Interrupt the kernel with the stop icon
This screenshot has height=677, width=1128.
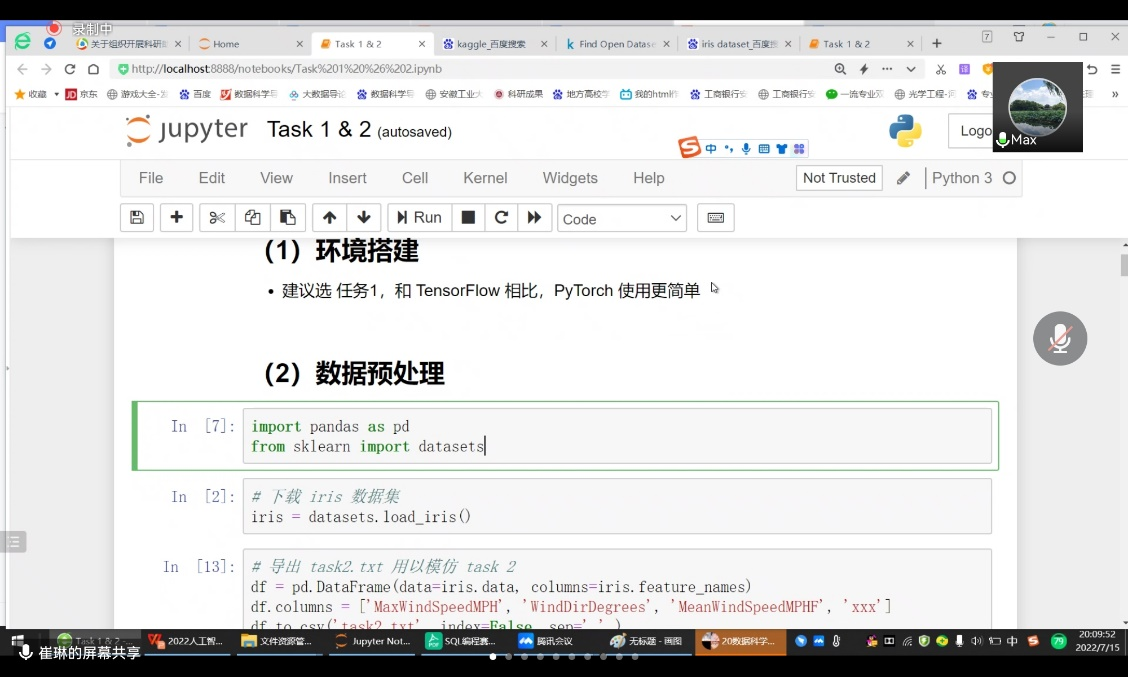467,218
